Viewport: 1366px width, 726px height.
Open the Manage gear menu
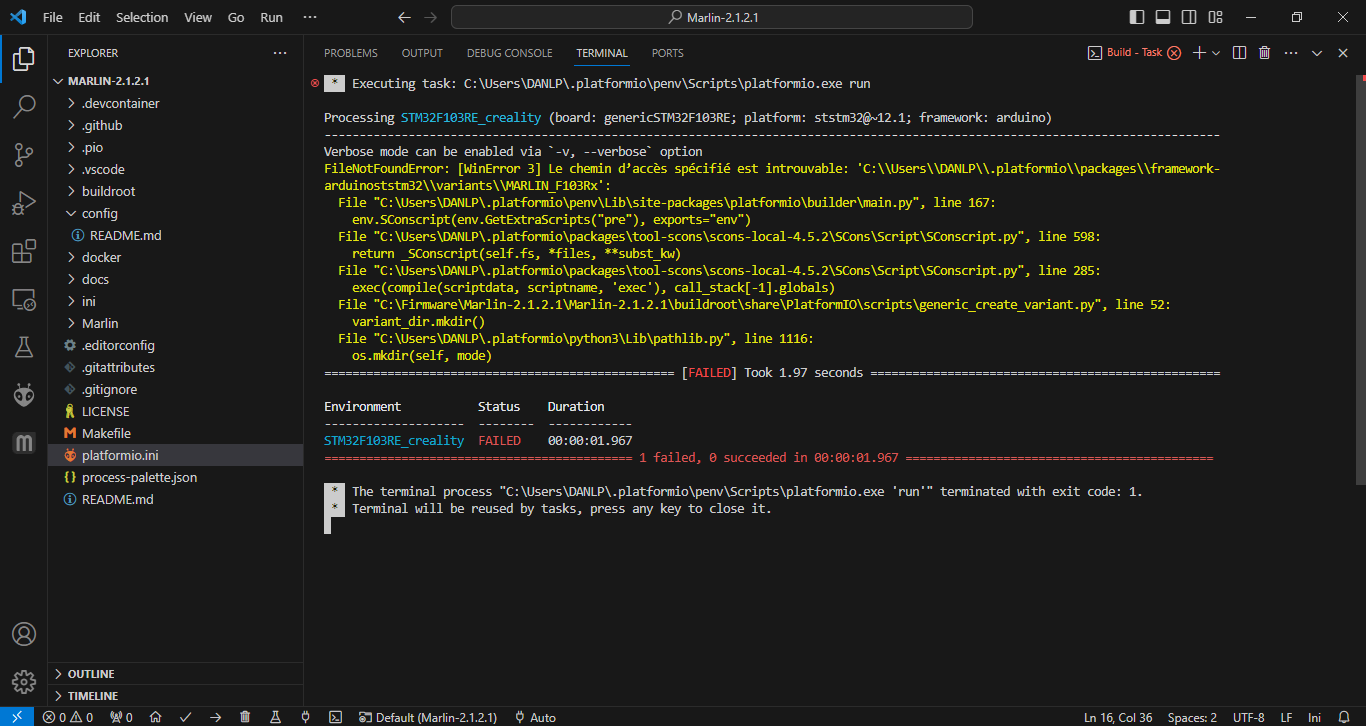(24, 682)
